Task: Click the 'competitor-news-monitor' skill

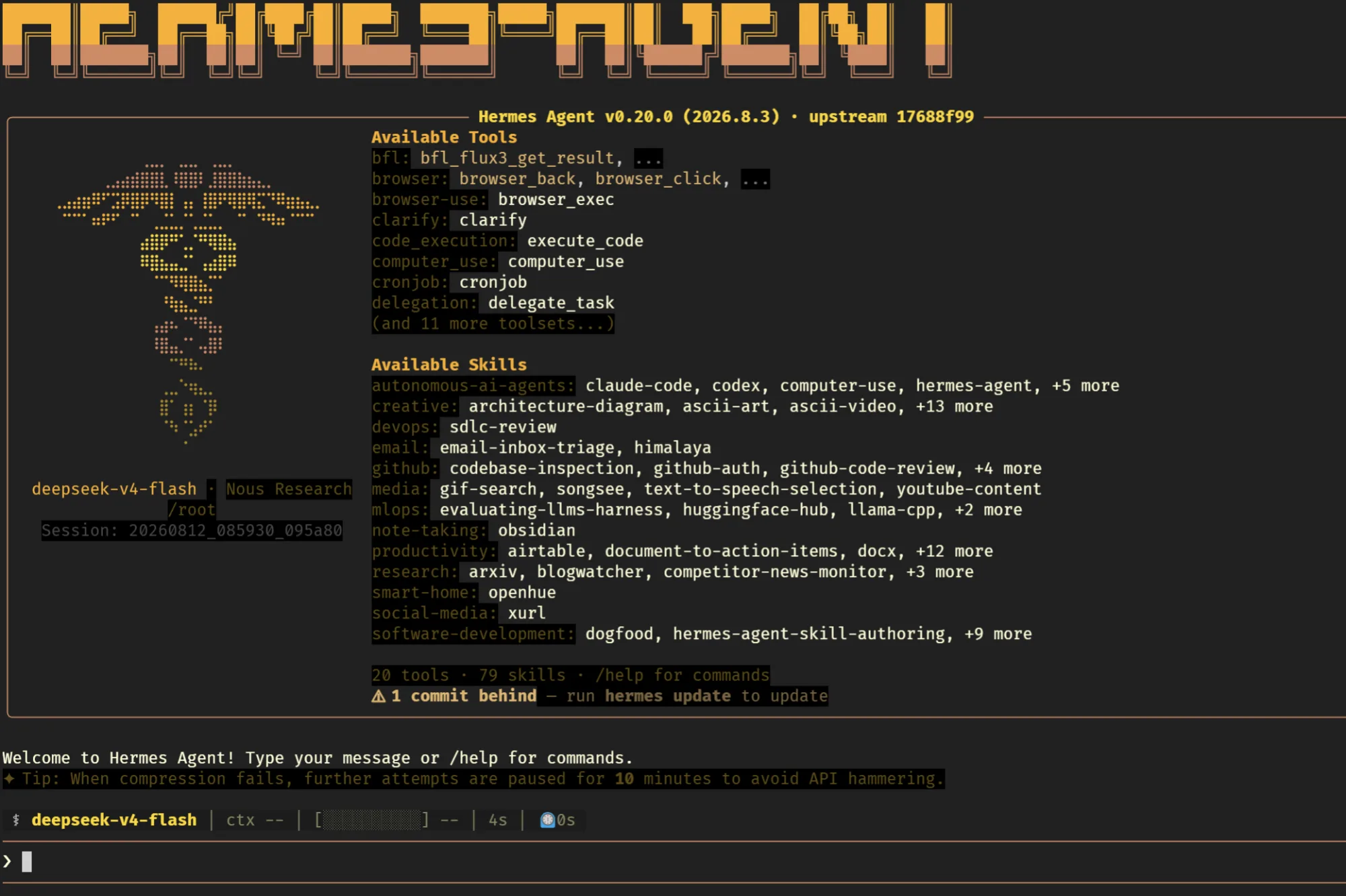Action: coord(774,572)
